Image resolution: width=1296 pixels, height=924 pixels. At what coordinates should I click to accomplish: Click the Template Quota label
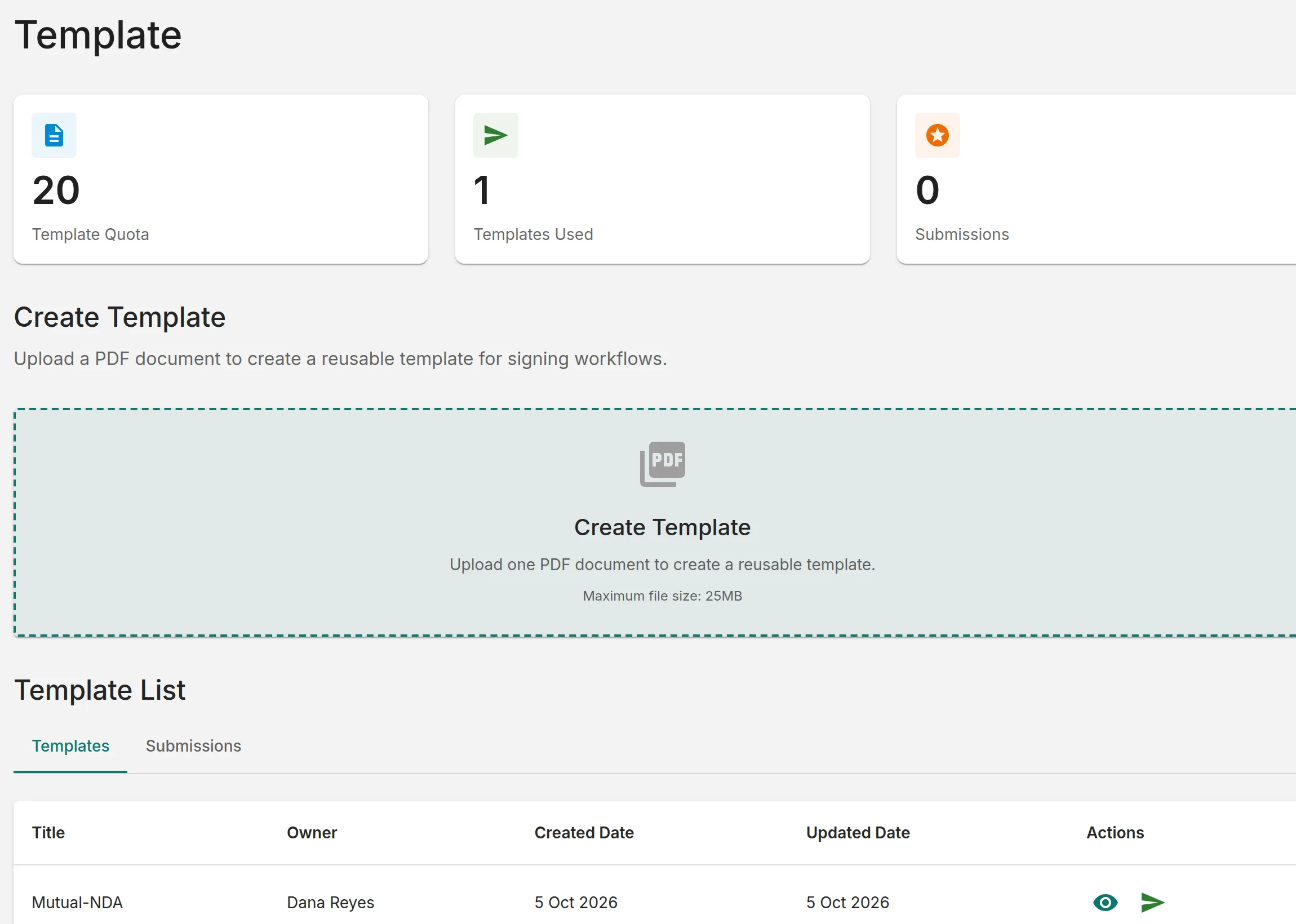[91, 234]
